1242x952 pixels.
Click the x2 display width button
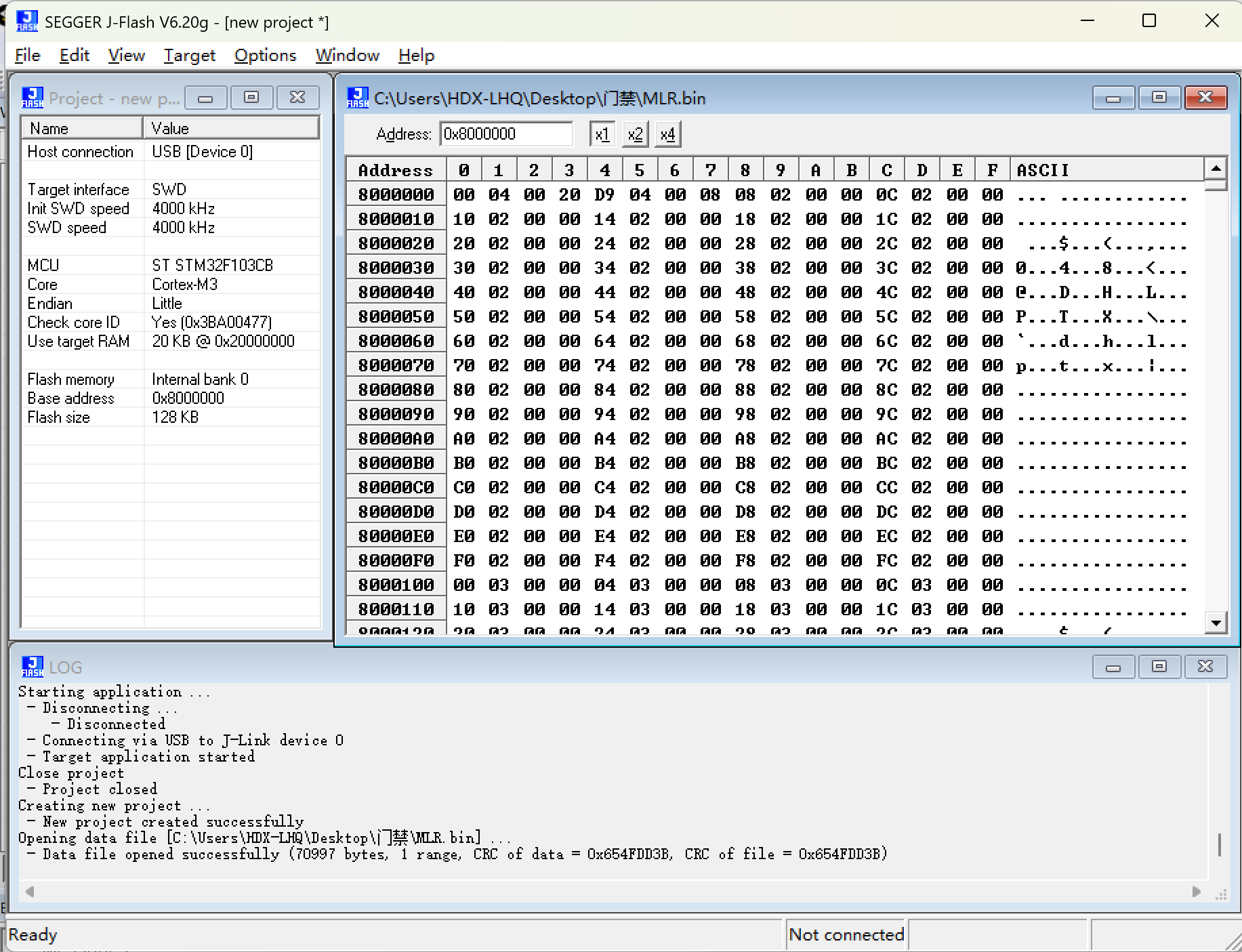coord(635,134)
